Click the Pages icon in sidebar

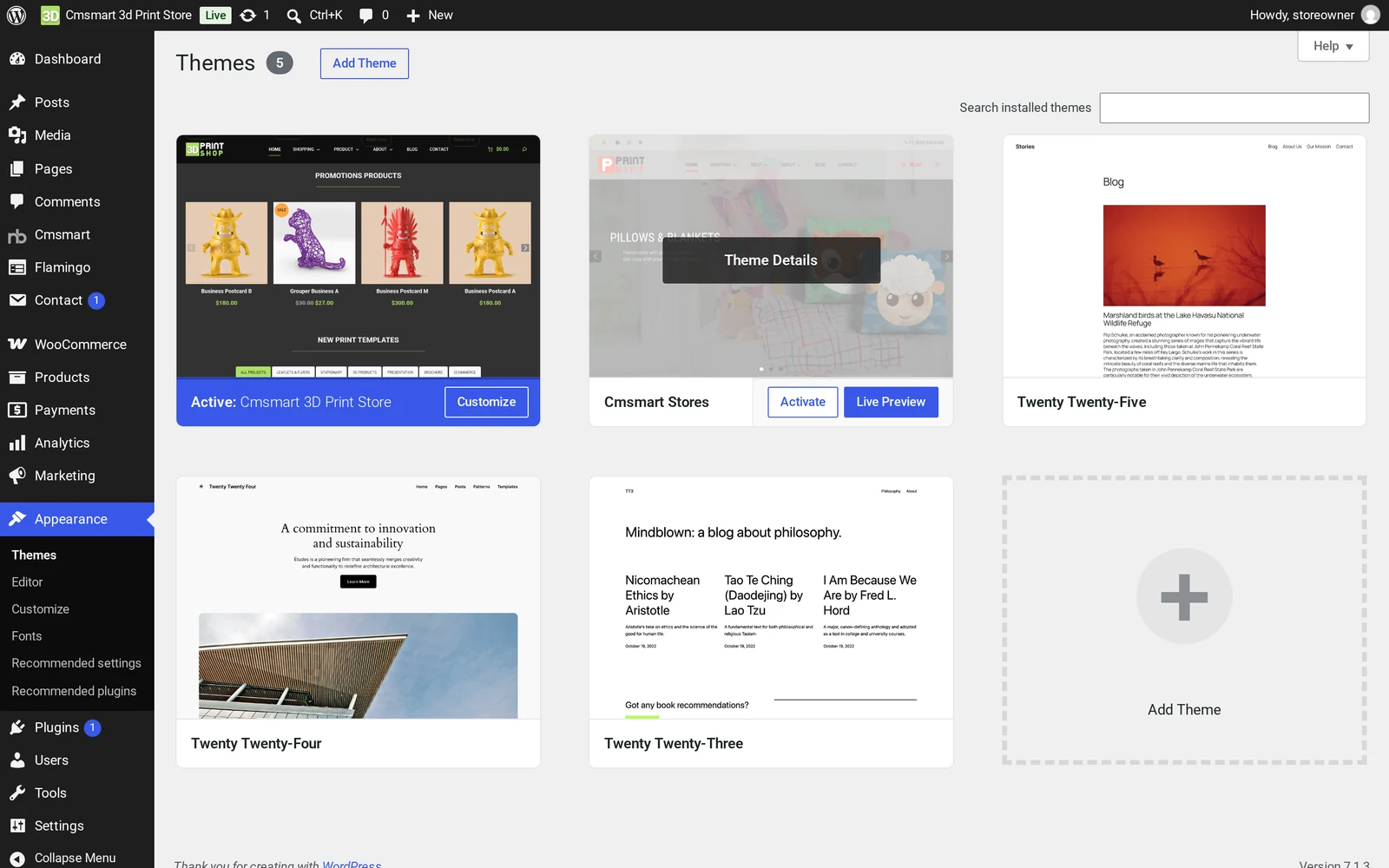click(x=17, y=169)
